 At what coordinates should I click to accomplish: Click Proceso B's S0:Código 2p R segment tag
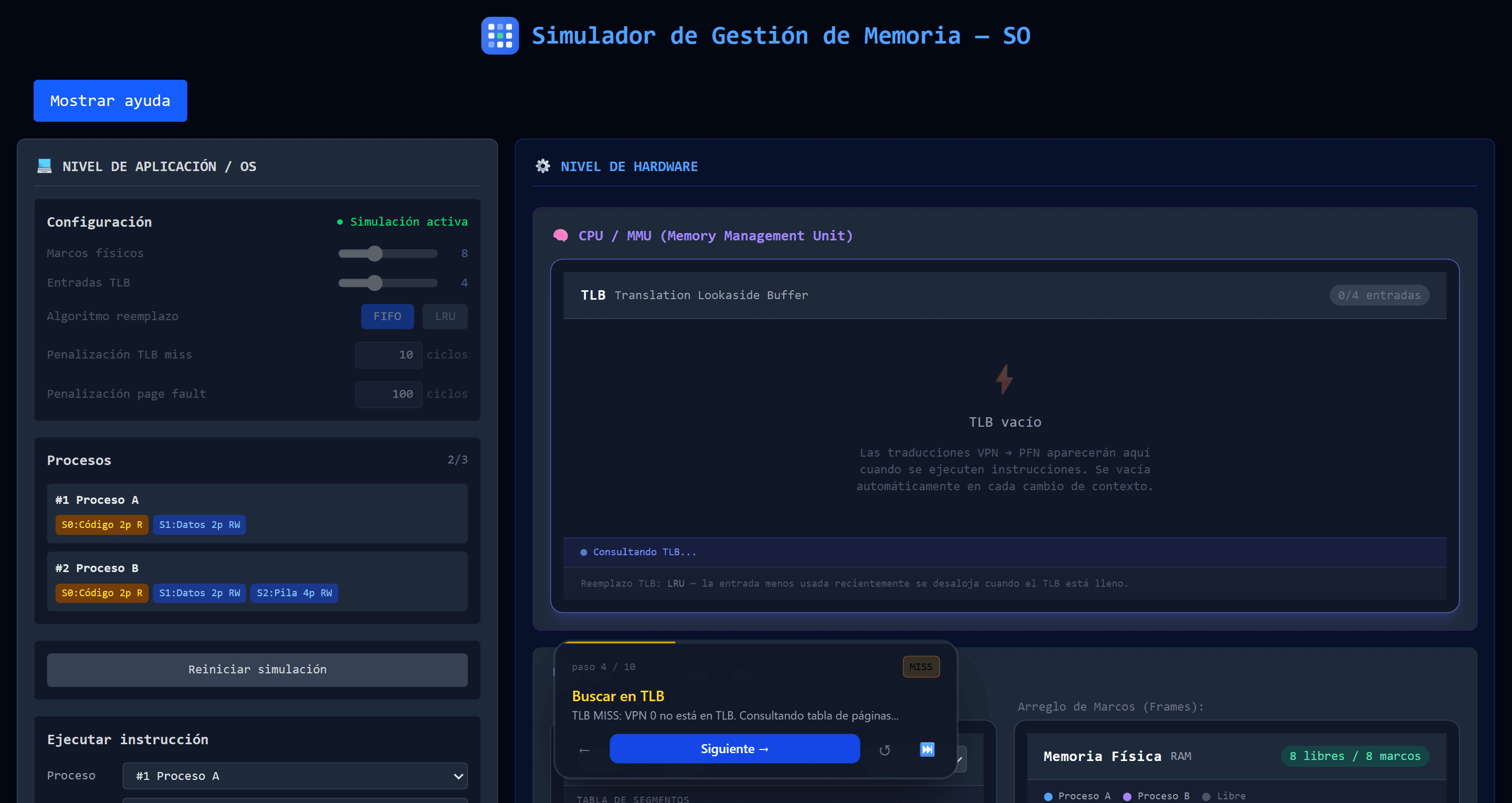click(102, 593)
